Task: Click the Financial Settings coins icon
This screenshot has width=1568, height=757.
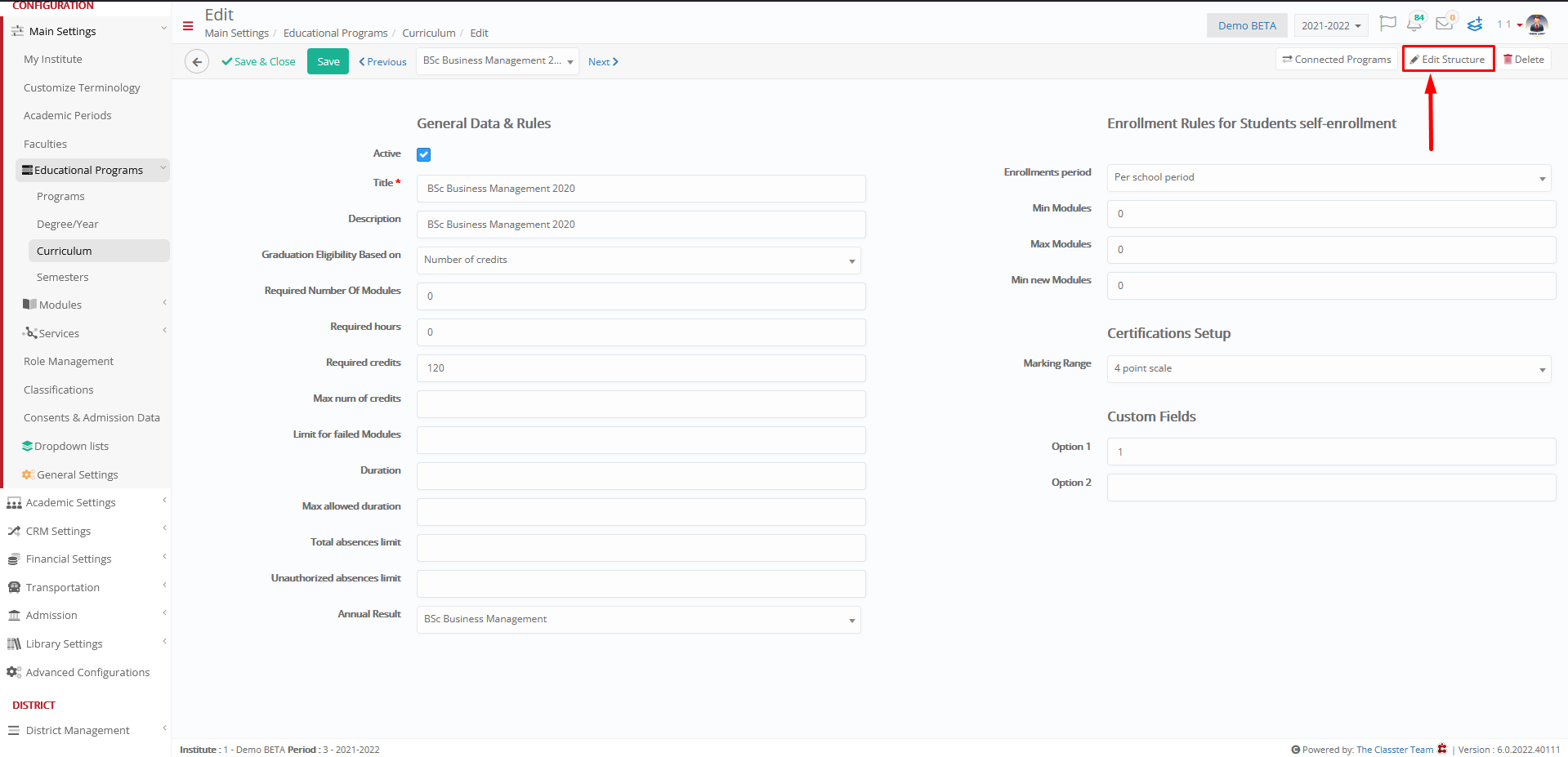Action: pos(13,559)
